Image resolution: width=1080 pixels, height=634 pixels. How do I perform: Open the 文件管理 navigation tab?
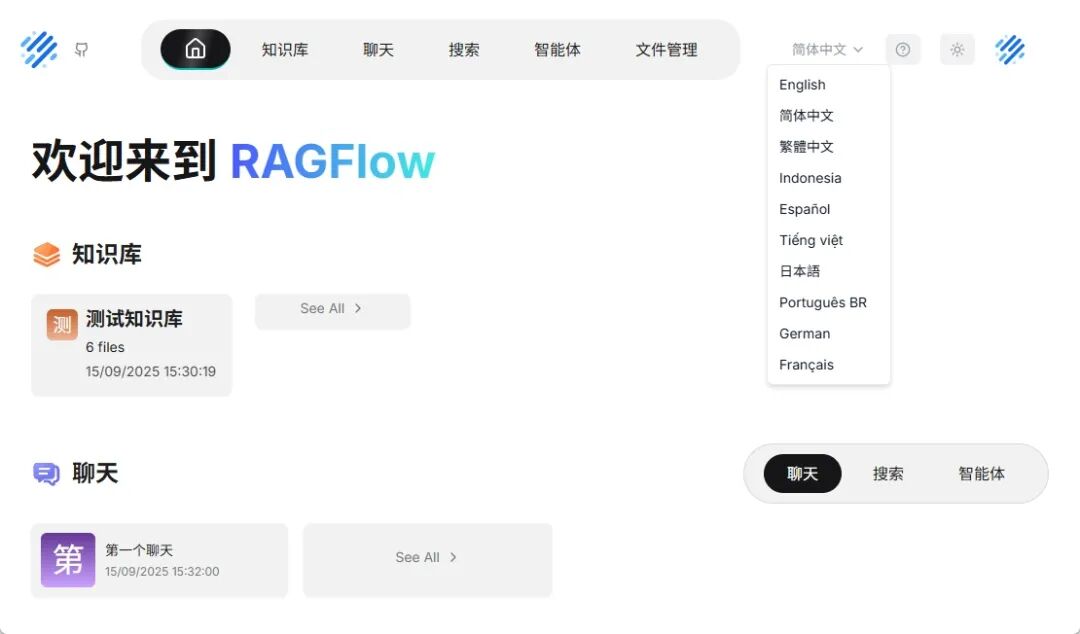click(x=666, y=49)
